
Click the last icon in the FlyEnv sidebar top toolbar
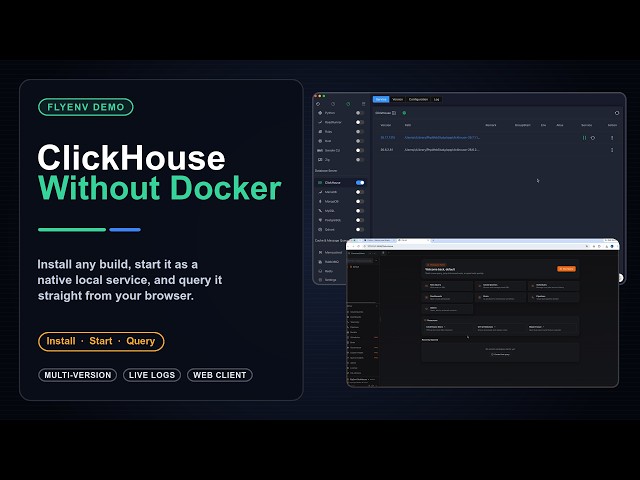coord(363,104)
